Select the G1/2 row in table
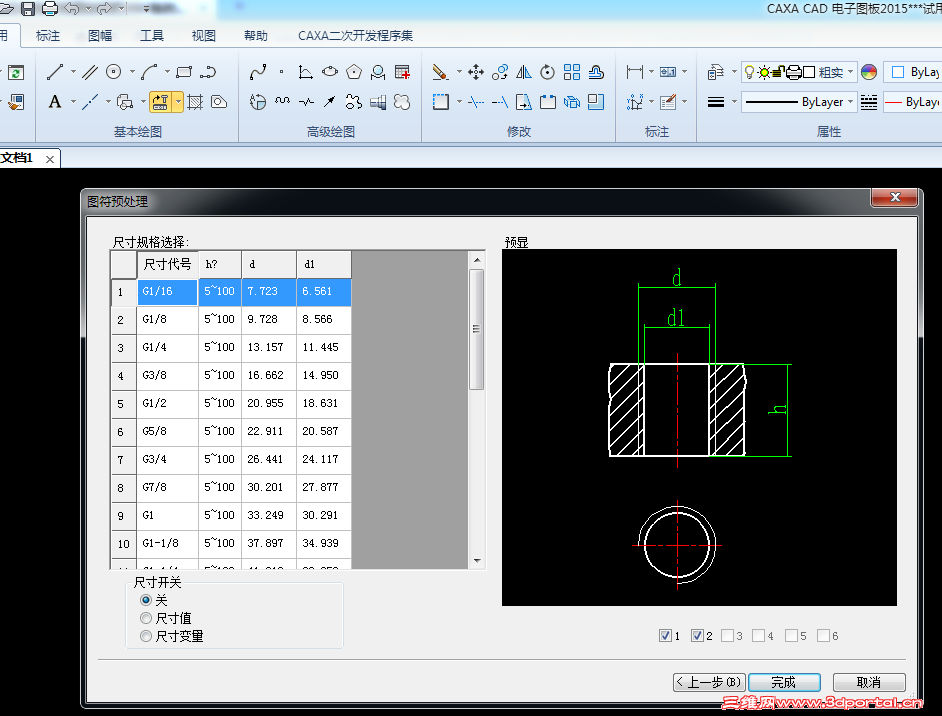 point(231,403)
